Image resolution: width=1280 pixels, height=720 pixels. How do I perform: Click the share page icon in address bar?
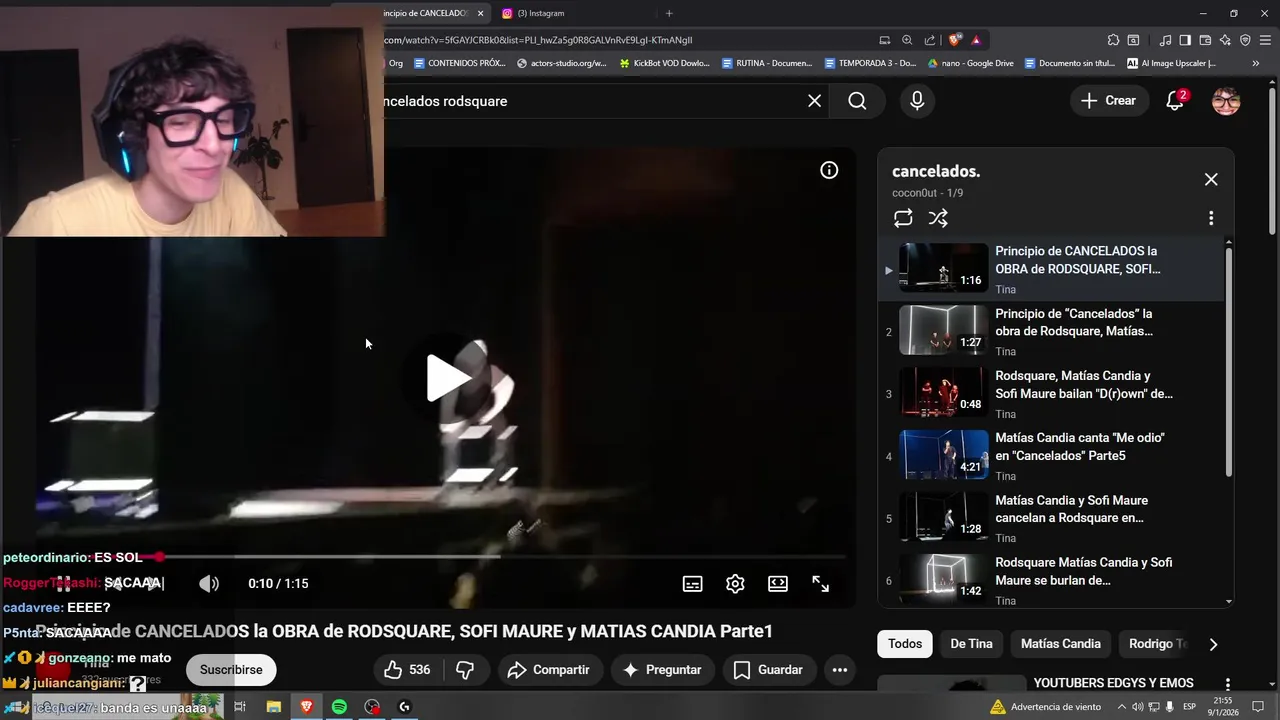point(930,40)
